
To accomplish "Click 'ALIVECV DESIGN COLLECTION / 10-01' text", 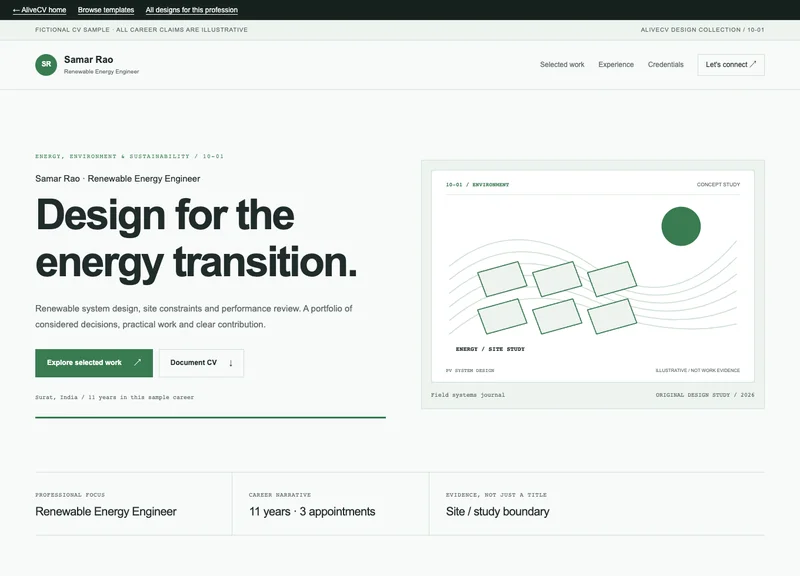I will (702, 30).
